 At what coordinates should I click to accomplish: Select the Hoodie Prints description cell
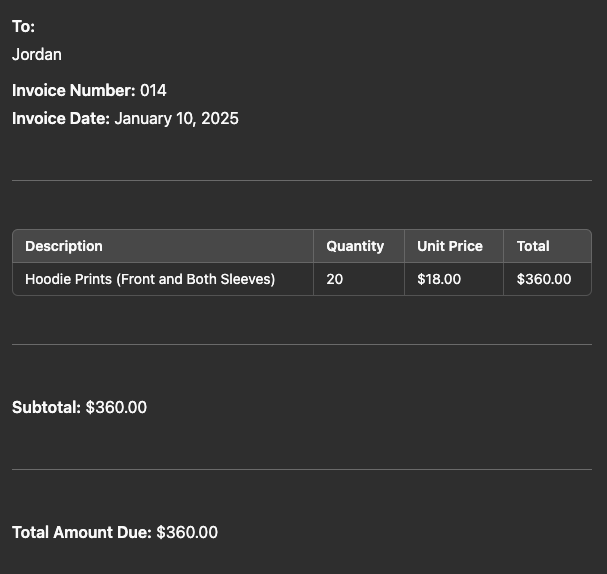click(x=163, y=279)
